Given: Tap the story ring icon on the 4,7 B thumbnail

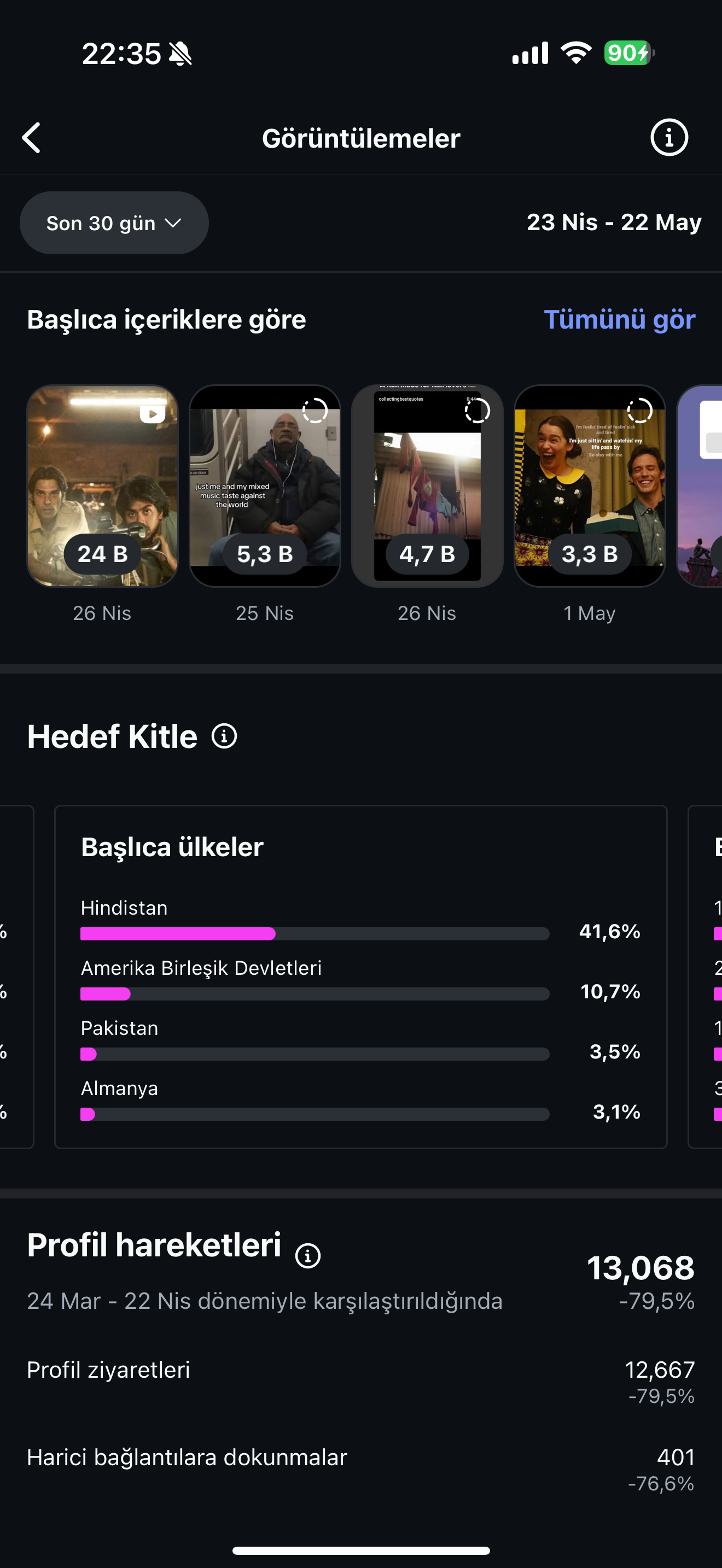Looking at the screenshot, I should (x=478, y=411).
